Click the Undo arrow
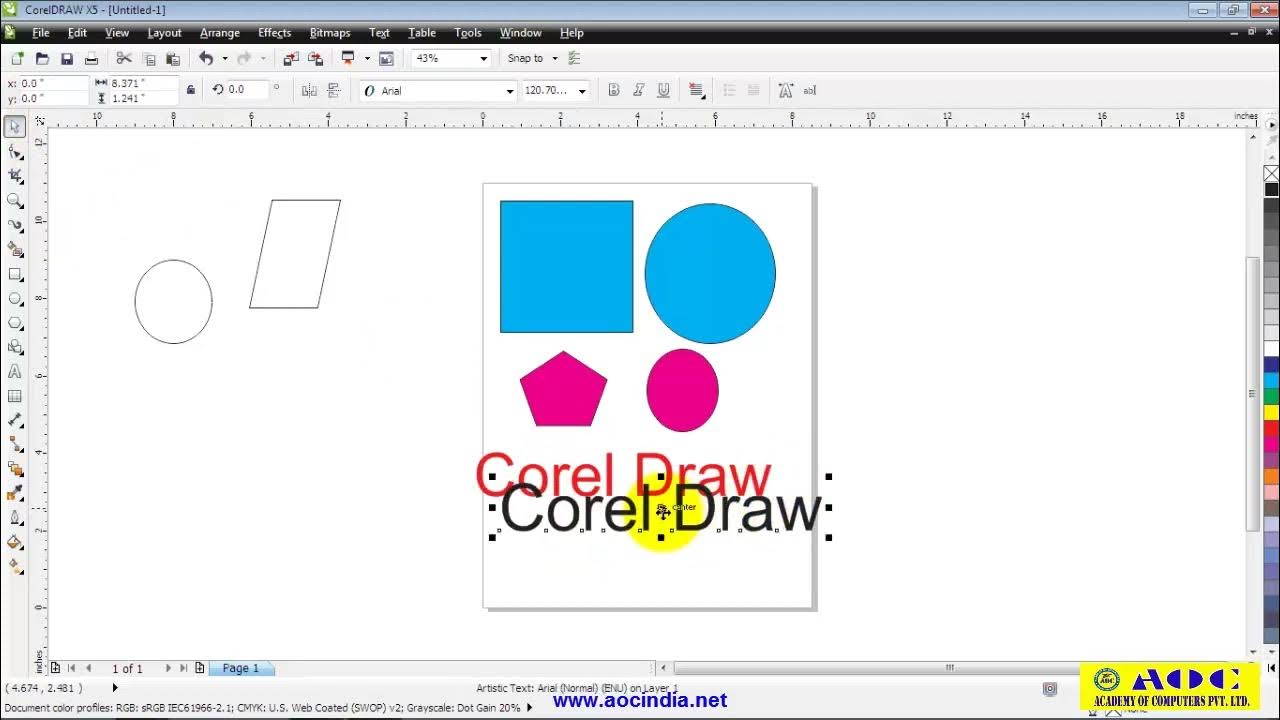Image resolution: width=1280 pixels, height=720 pixels. click(x=206, y=59)
